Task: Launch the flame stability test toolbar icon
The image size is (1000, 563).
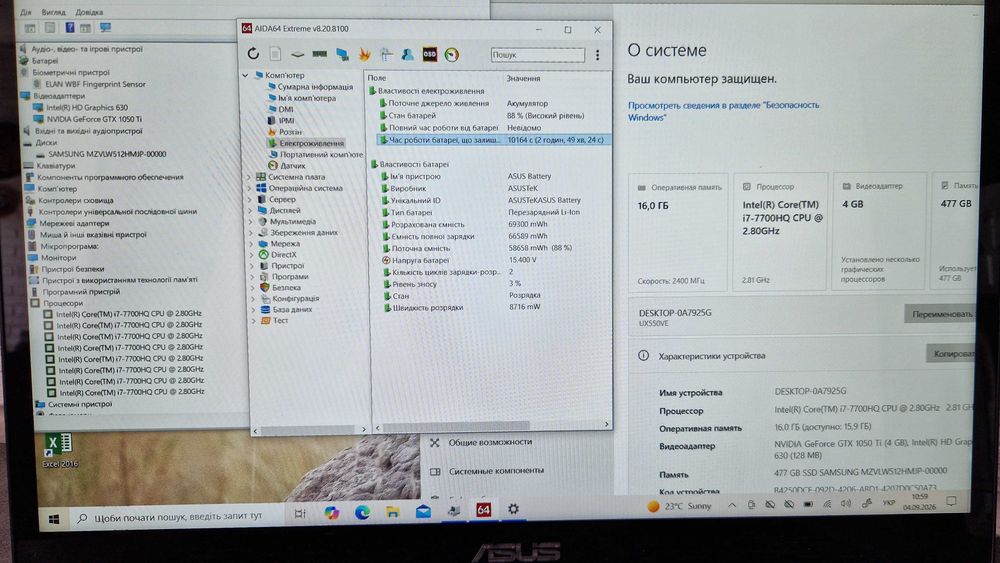Action: pos(364,55)
